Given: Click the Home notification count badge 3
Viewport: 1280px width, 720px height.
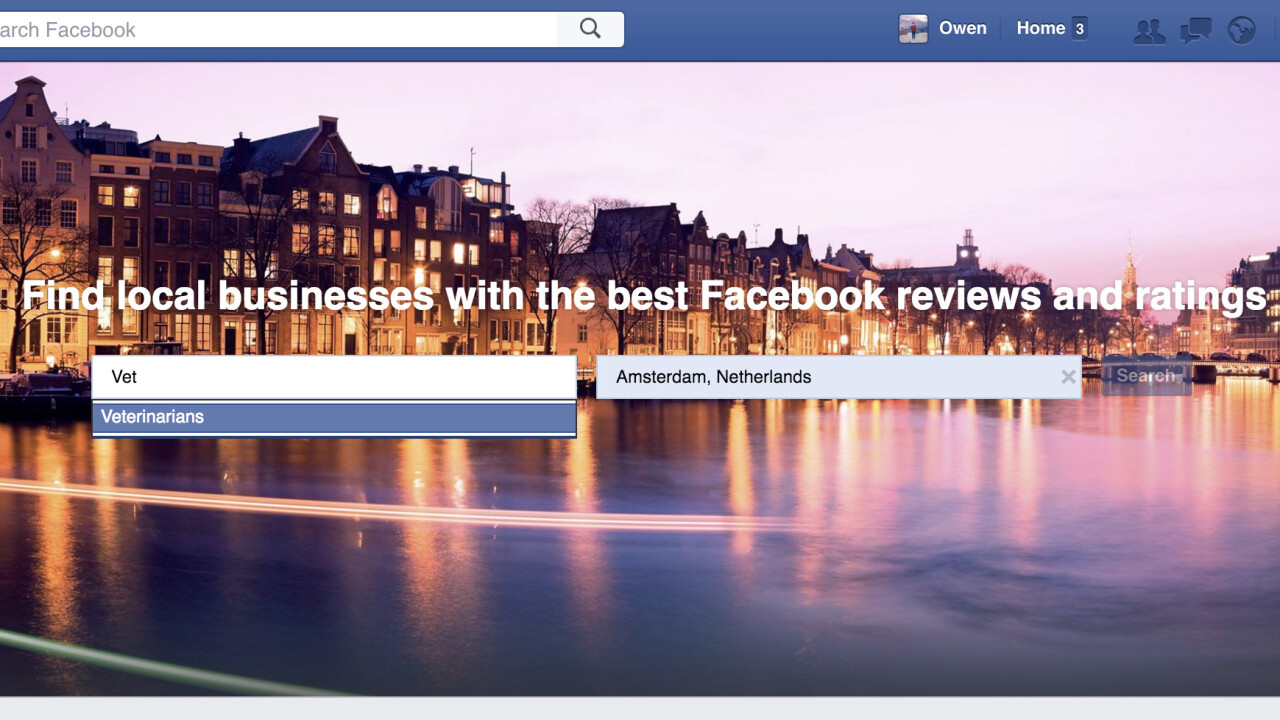Looking at the screenshot, I should click(x=1079, y=29).
